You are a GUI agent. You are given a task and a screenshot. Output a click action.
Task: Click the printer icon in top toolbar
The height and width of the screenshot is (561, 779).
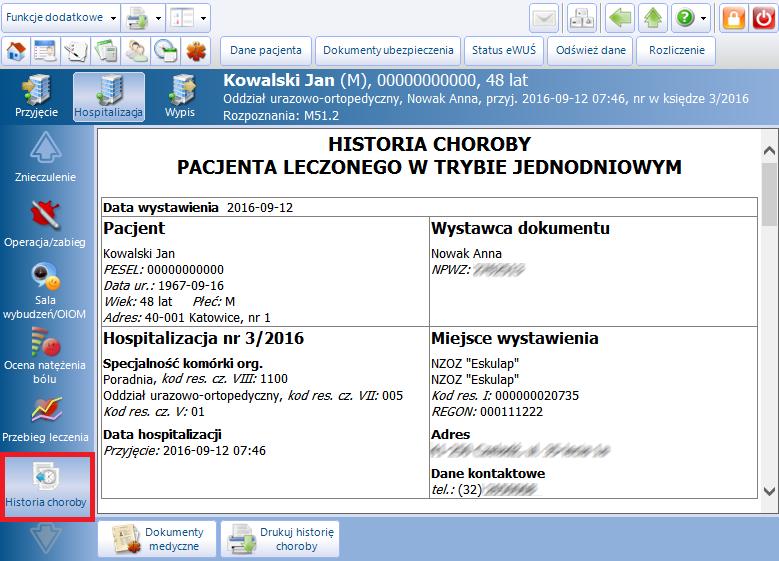point(137,18)
